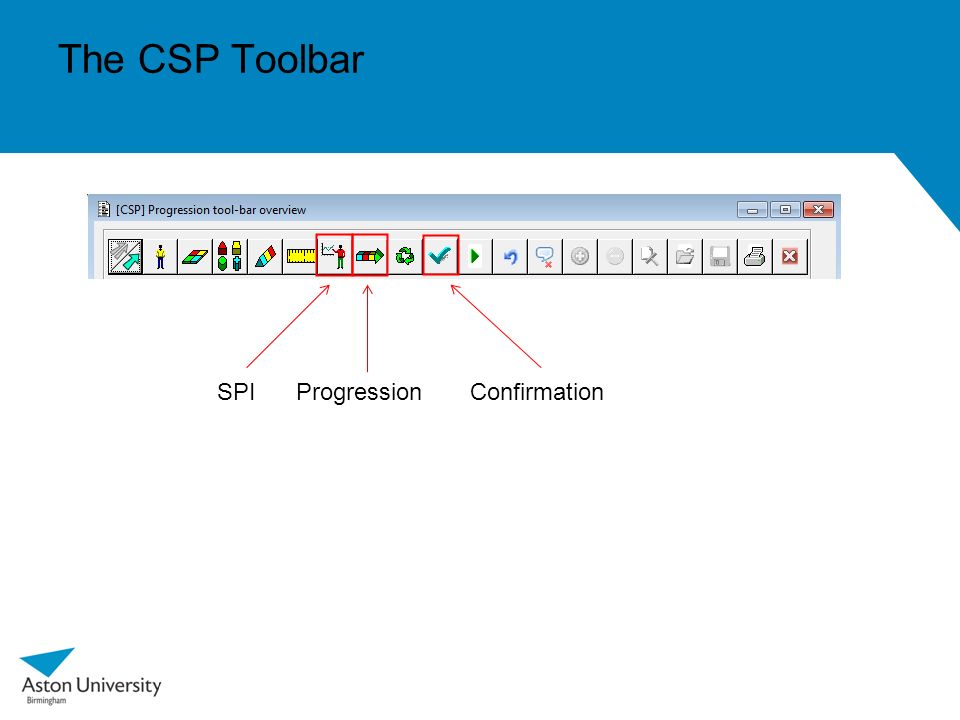Click the open folder icon
The image size is (960, 720).
(684, 256)
